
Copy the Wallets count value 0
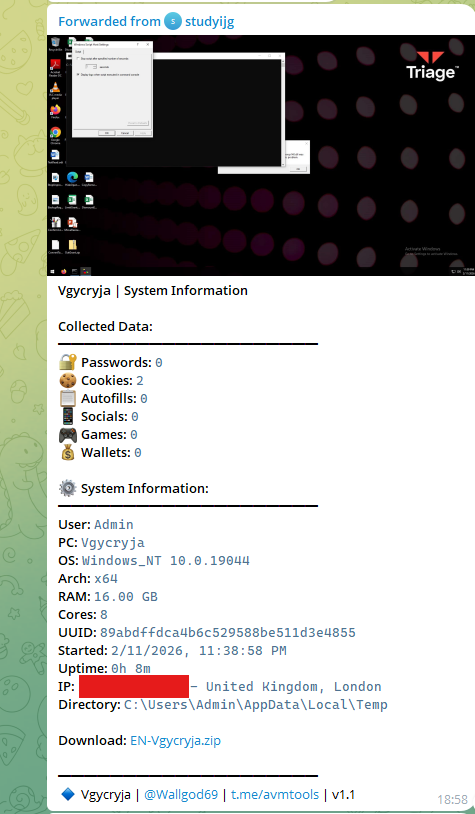click(x=138, y=453)
